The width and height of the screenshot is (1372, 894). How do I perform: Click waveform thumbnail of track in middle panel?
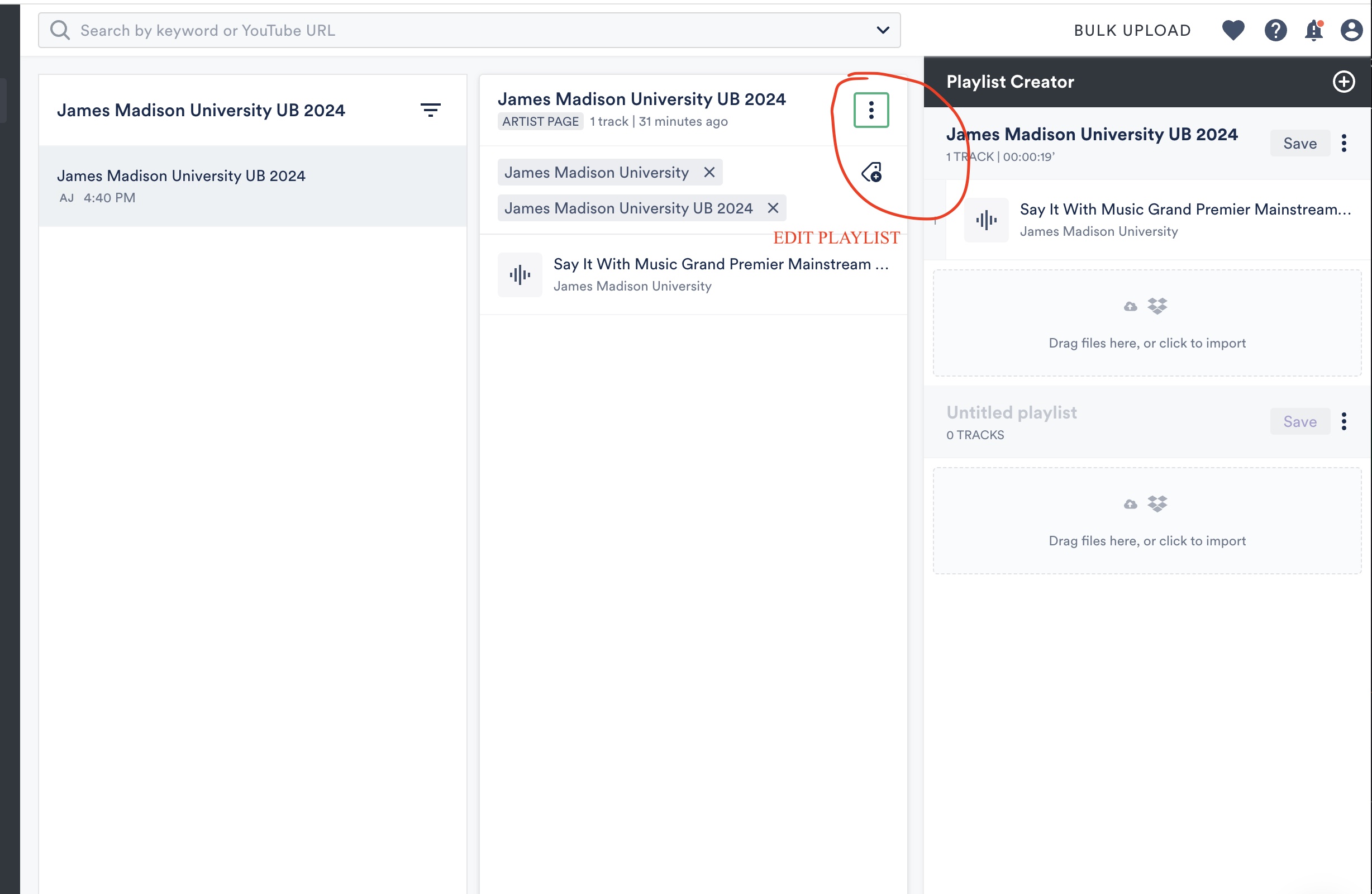pos(520,275)
